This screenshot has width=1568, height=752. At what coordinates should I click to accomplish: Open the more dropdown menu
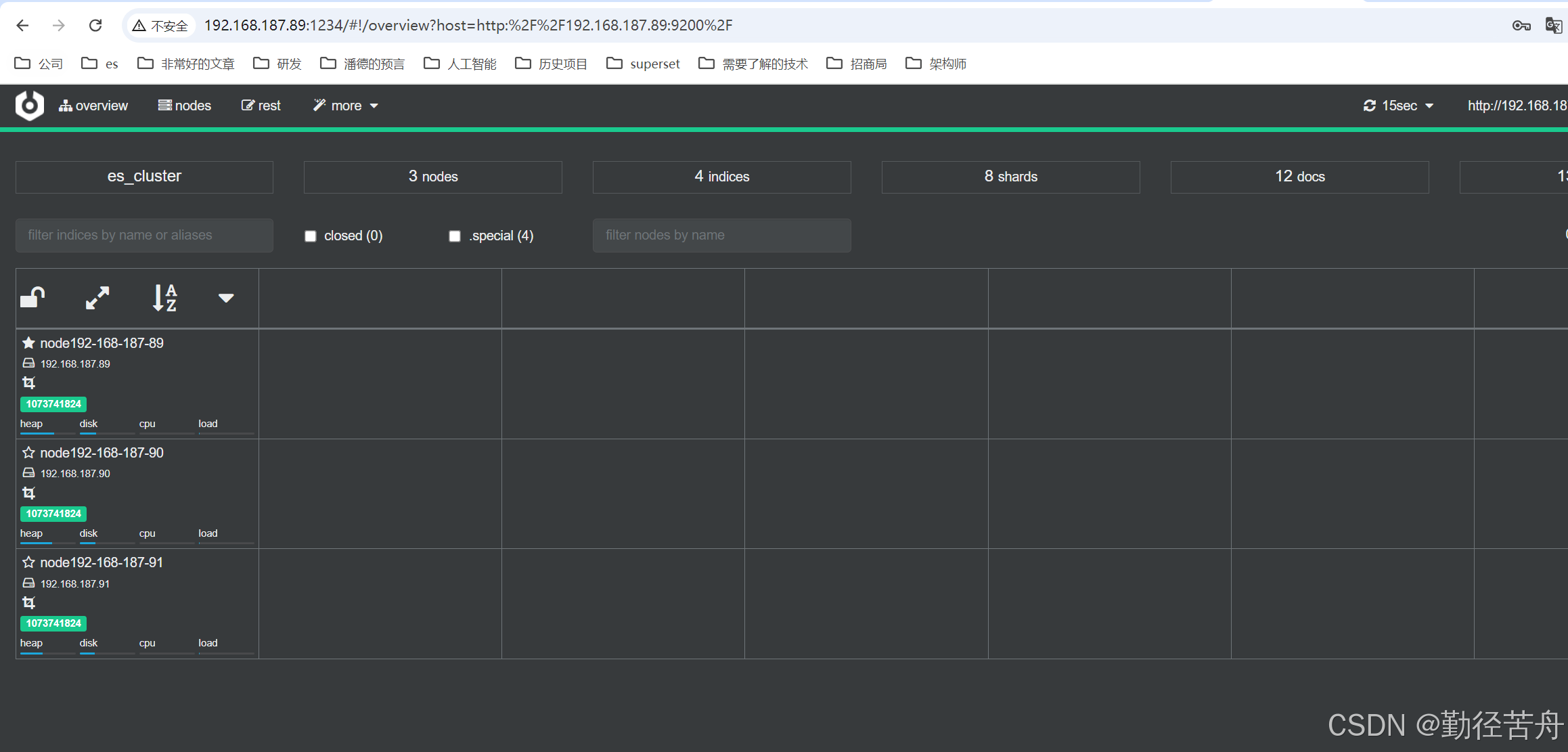[x=345, y=106]
